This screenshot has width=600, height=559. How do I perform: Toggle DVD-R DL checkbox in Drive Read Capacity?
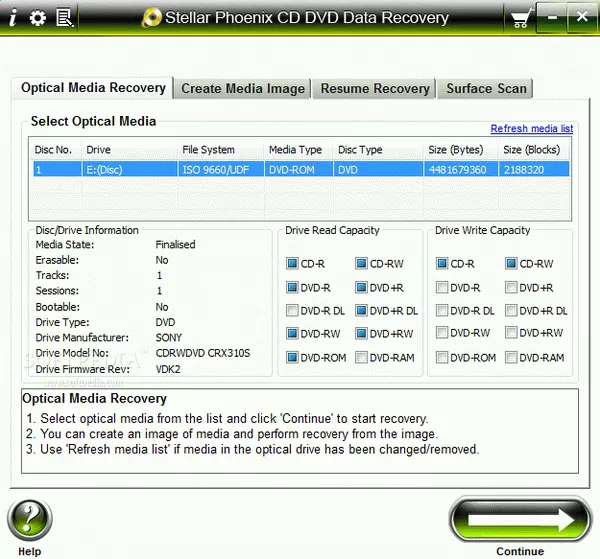coord(292,310)
